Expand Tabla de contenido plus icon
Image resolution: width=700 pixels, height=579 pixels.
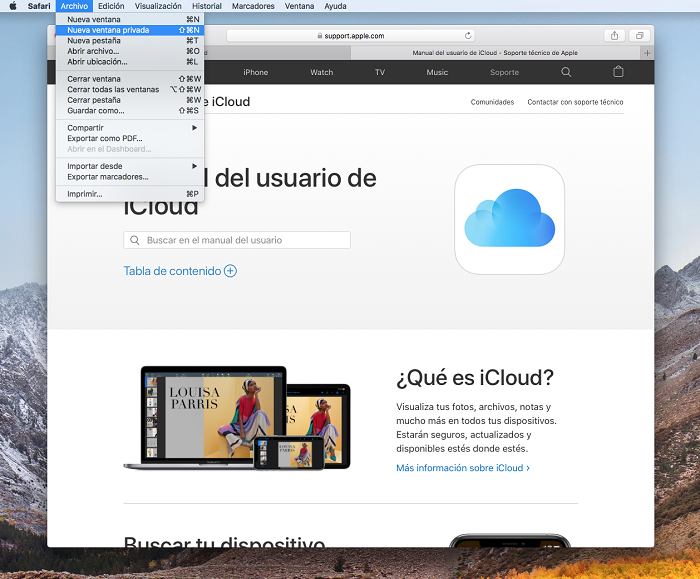(x=230, y=271)
